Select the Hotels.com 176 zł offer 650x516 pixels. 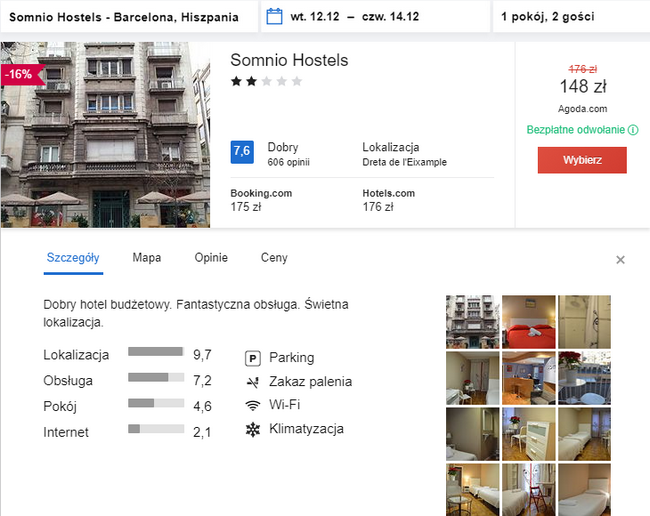(388, 200)
